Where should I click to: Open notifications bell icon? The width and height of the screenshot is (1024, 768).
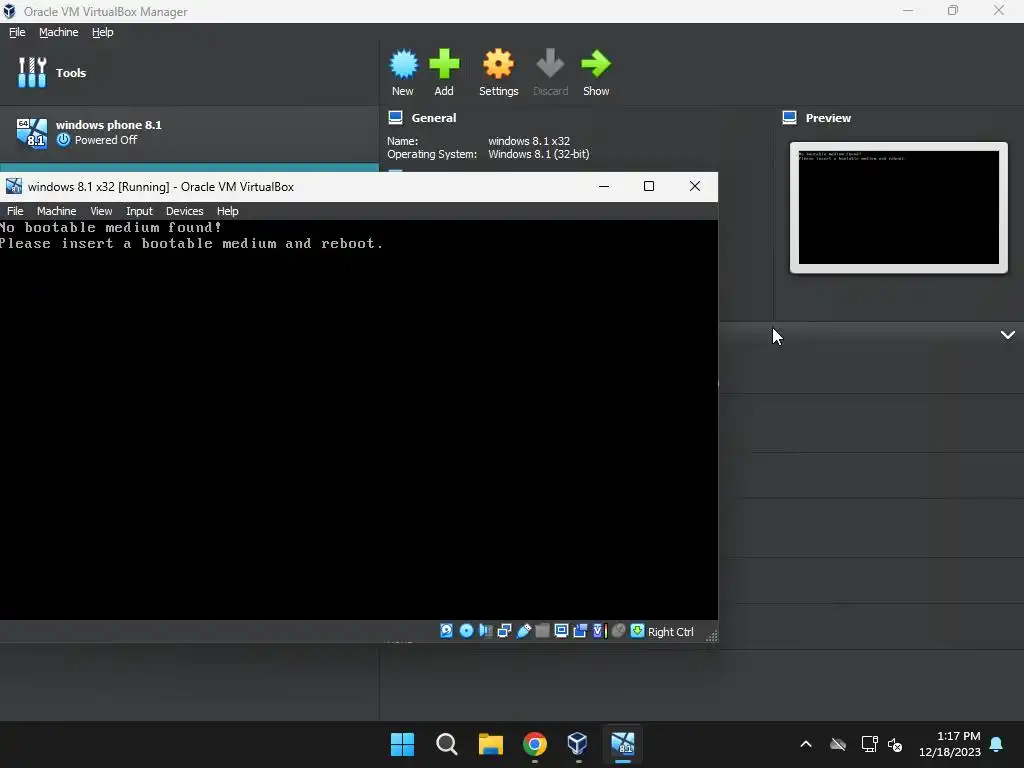point(997,744)
